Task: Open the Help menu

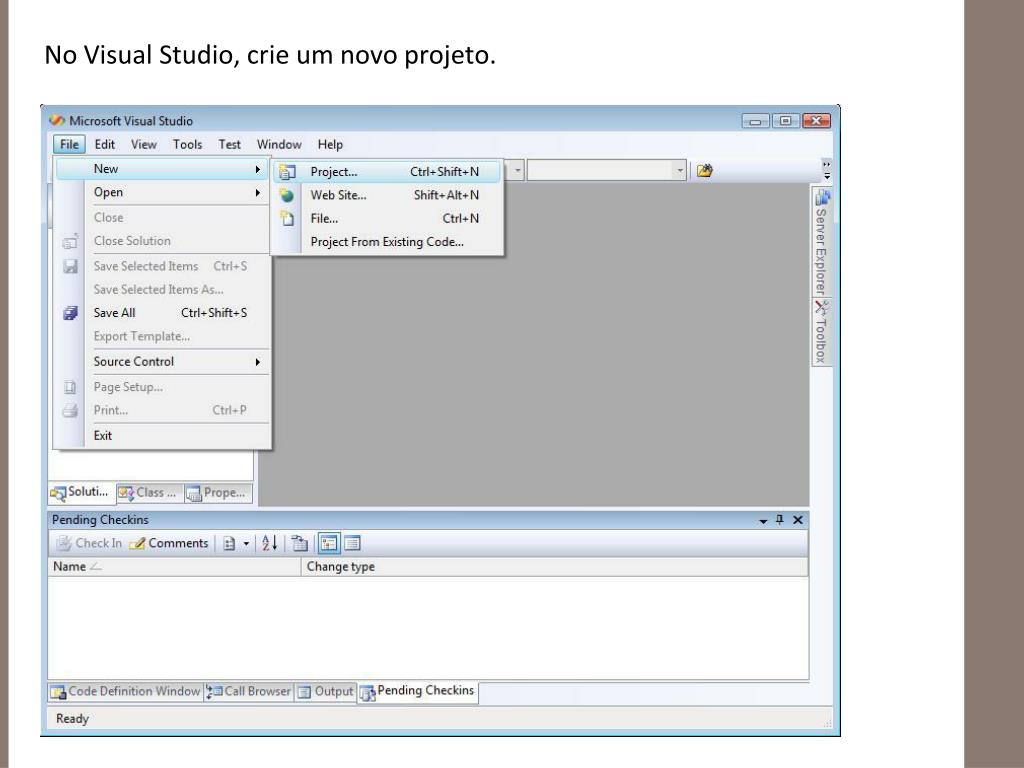Action: (330, 144)
